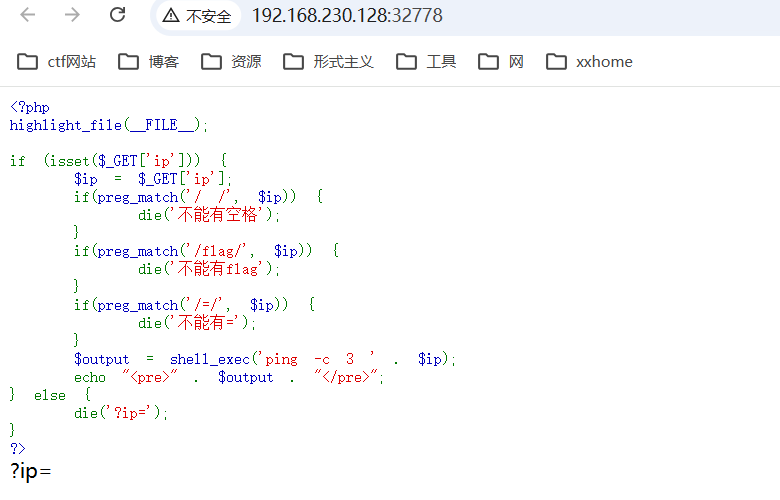Go back with the browser back arrow
This screenshot has height=500, width=780.
pyautogui.click(x=28, y=15)
